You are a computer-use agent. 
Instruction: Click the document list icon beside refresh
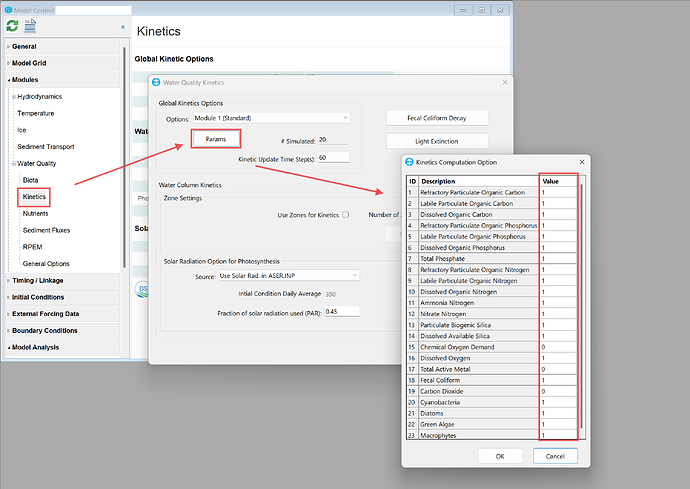[30, 26]
